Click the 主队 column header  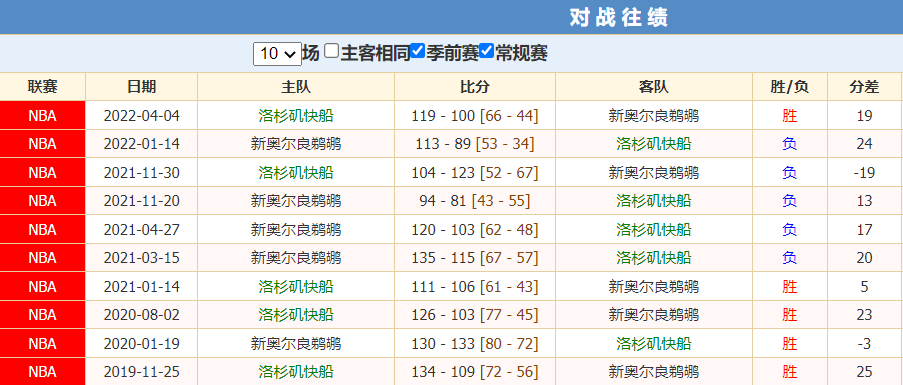click(x=296, y=87)
